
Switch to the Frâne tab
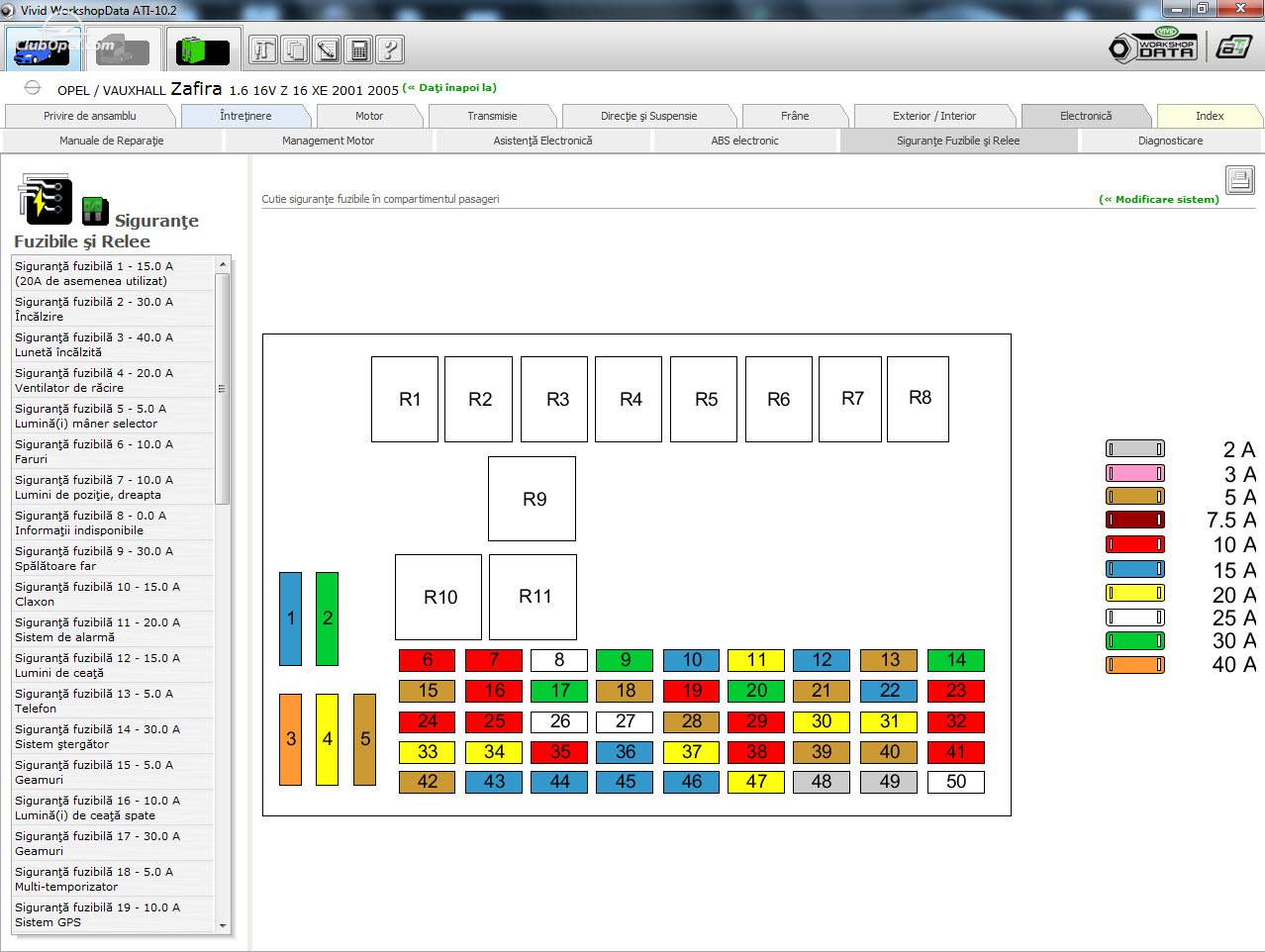[795, 116]
